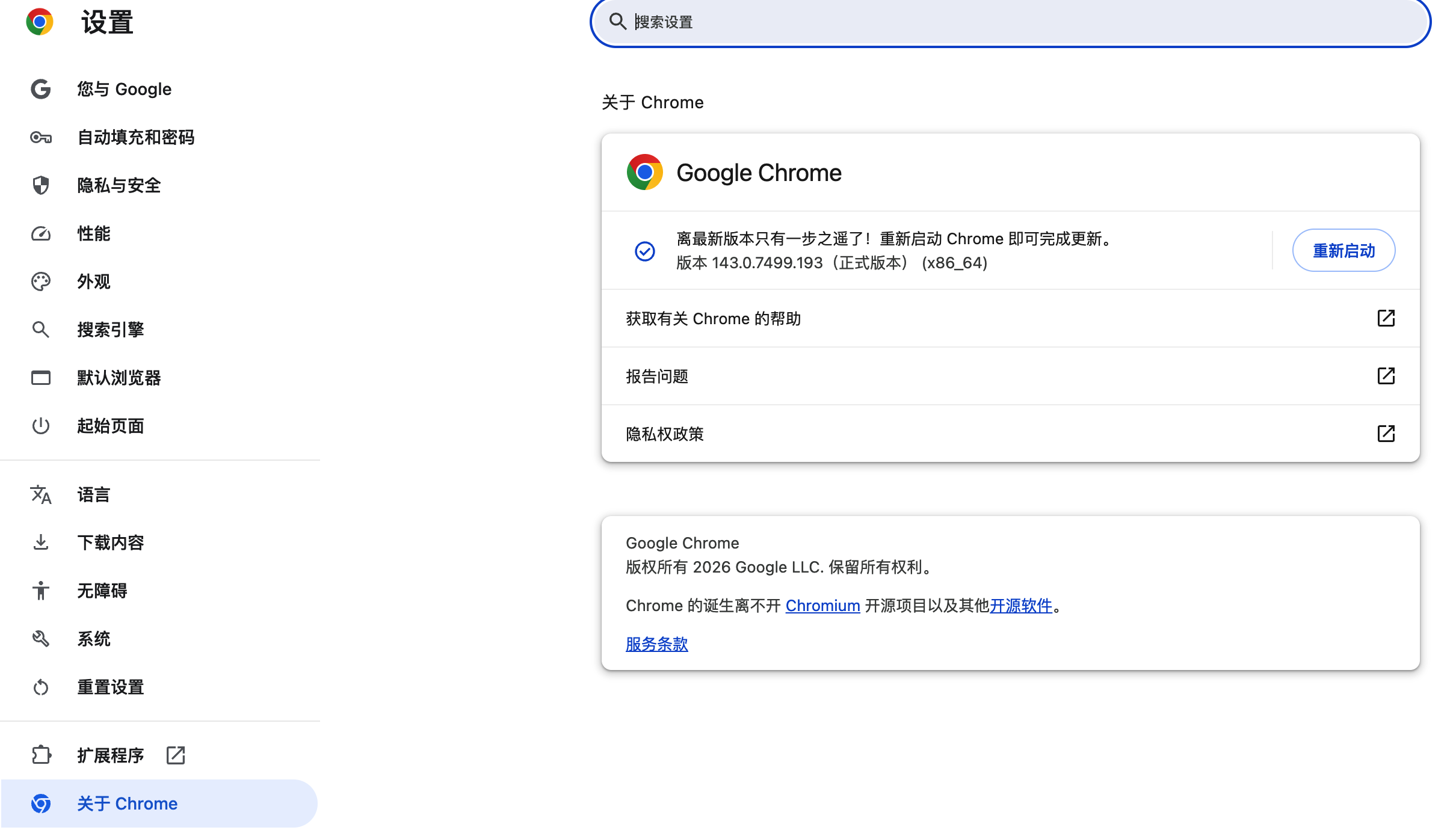Select the wrench icon for 系统
The height and width of the screenshot is (836, 1456).
pyautogui.click(x=40, y=639)
